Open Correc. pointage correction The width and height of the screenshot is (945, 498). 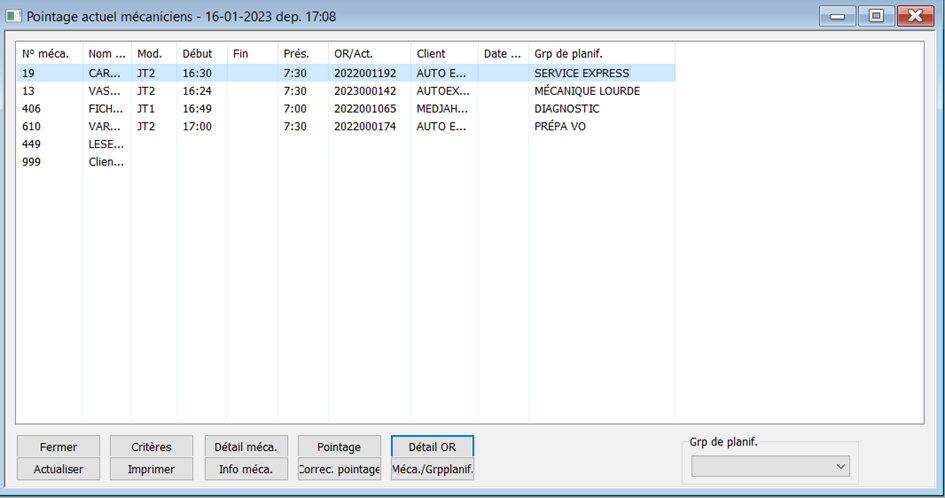[x=339, y=469]
